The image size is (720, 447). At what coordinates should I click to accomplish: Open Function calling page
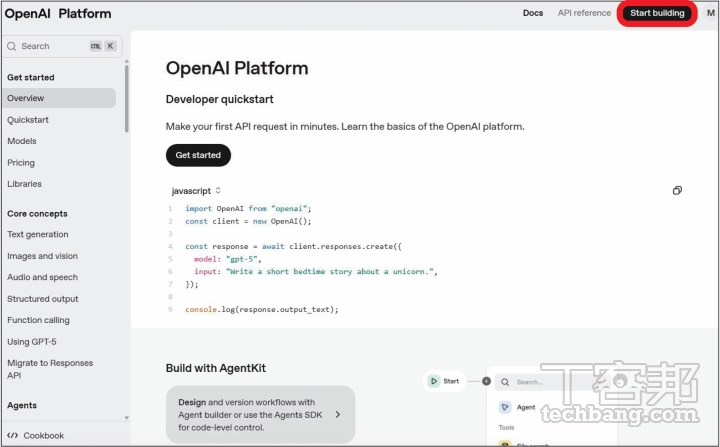38,320
